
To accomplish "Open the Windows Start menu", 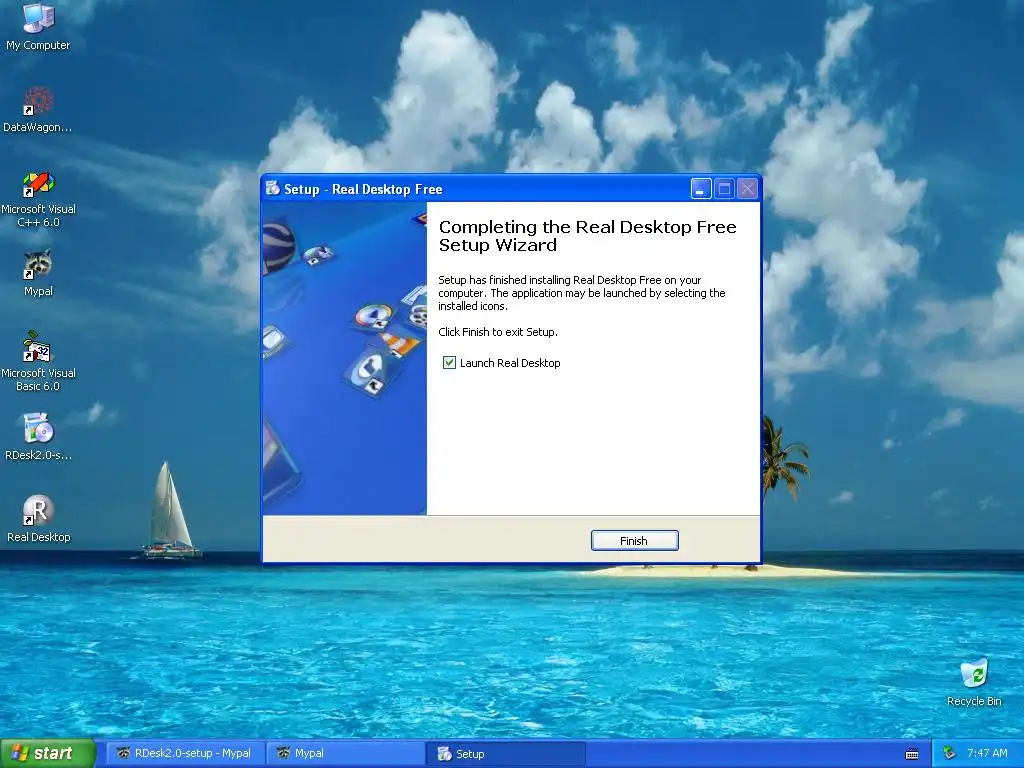I will pos(47,753).
